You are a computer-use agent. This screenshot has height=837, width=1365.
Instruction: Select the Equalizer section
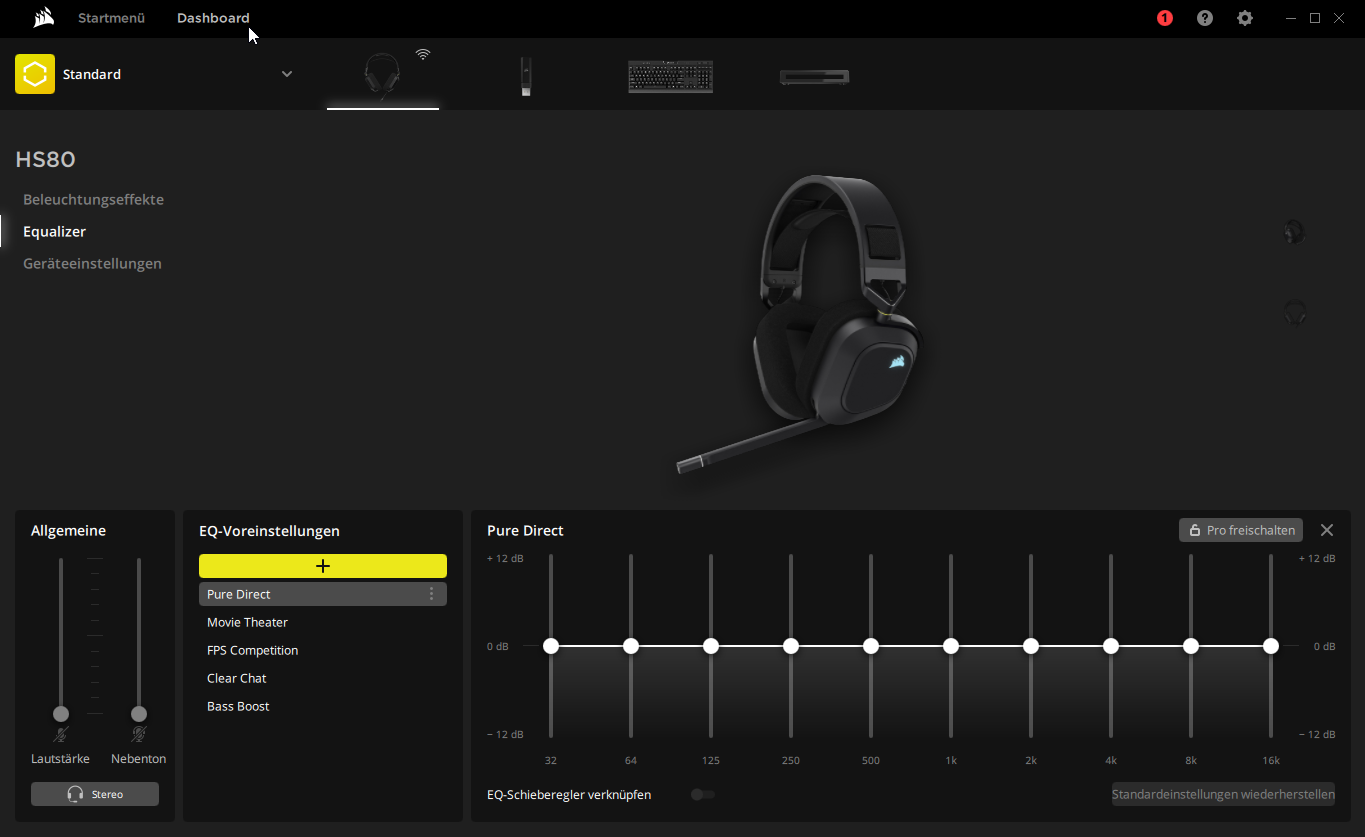[54, 231]
